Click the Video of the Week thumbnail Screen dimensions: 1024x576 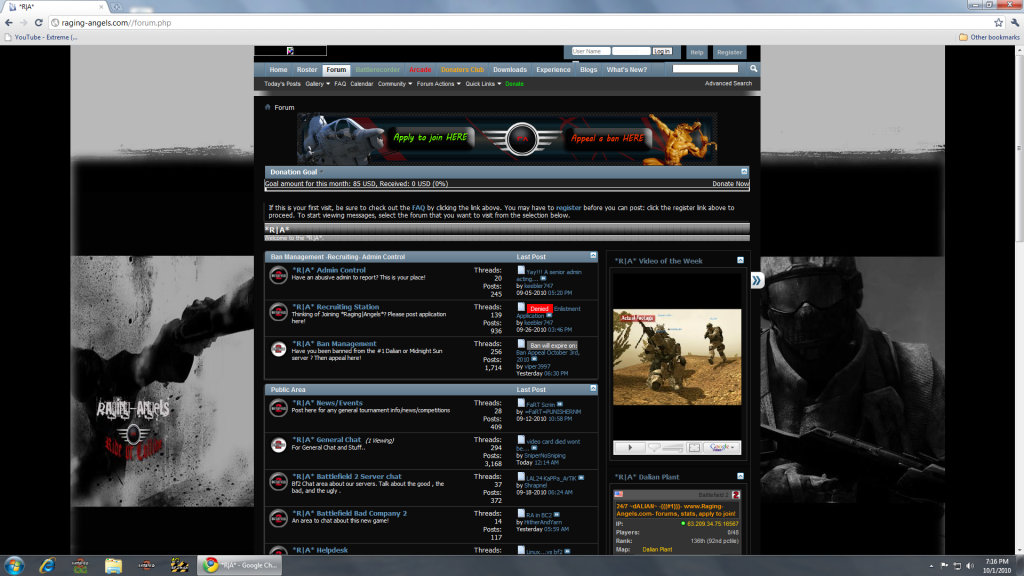click(x=677, y=357)
